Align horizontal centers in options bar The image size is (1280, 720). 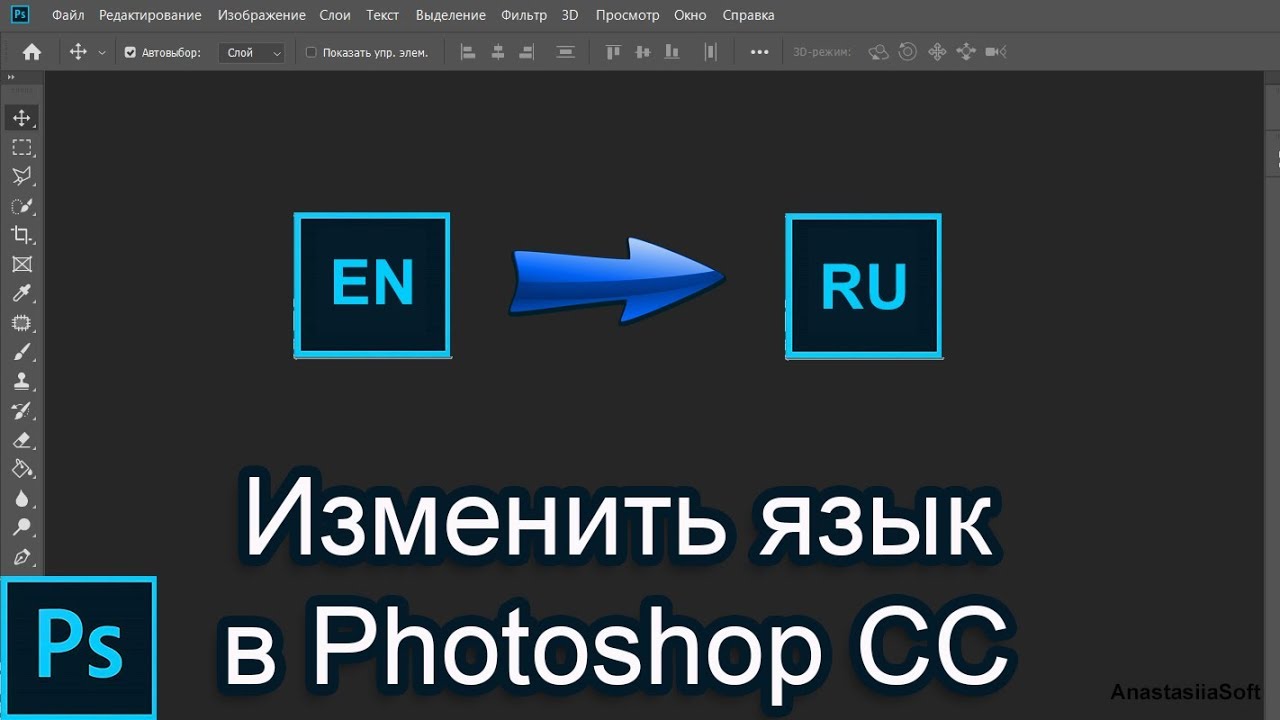[x=497, y=52]
